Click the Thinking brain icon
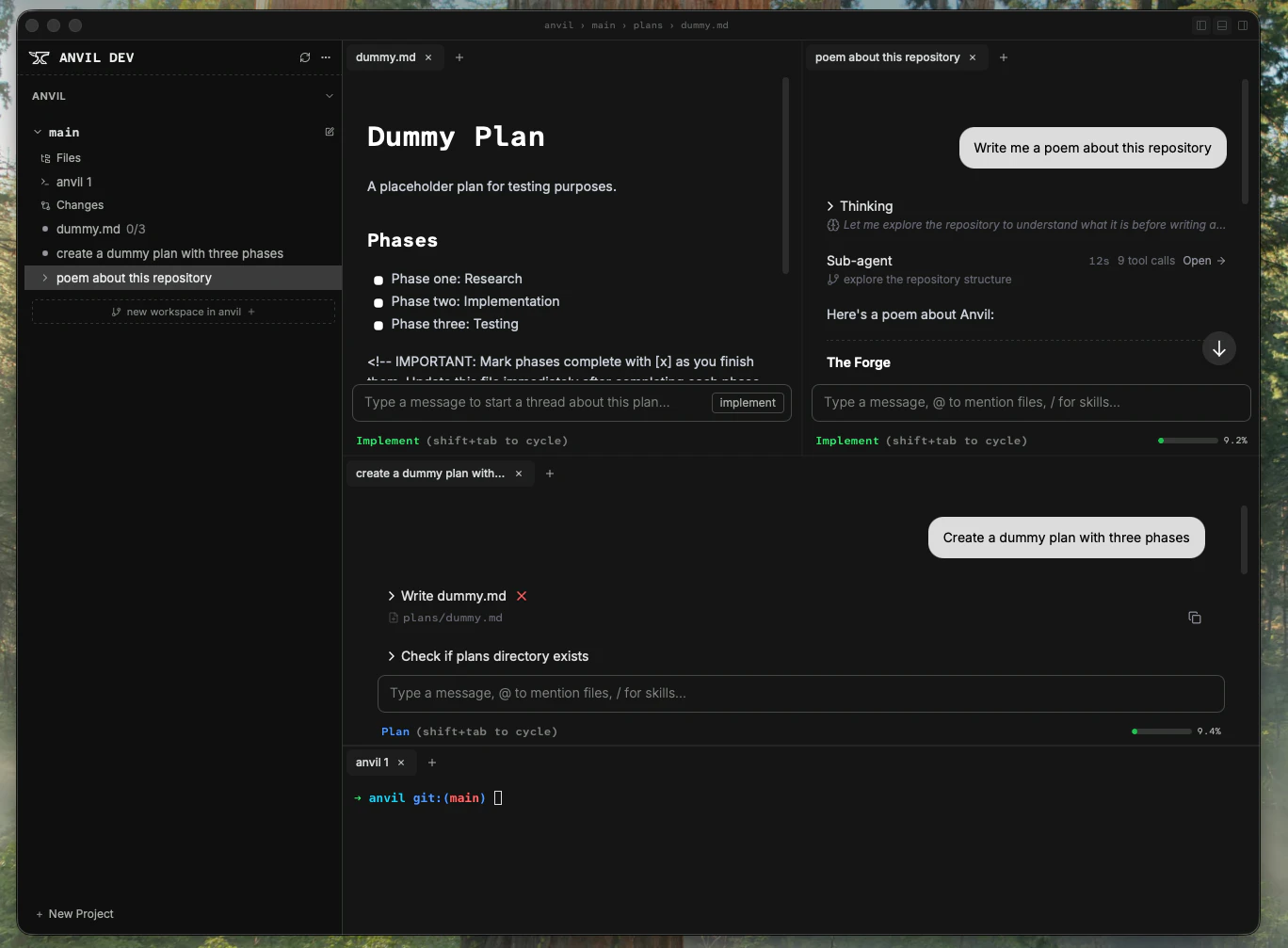The height and width of the screenshot is (948, 1288). pos(832,225)
